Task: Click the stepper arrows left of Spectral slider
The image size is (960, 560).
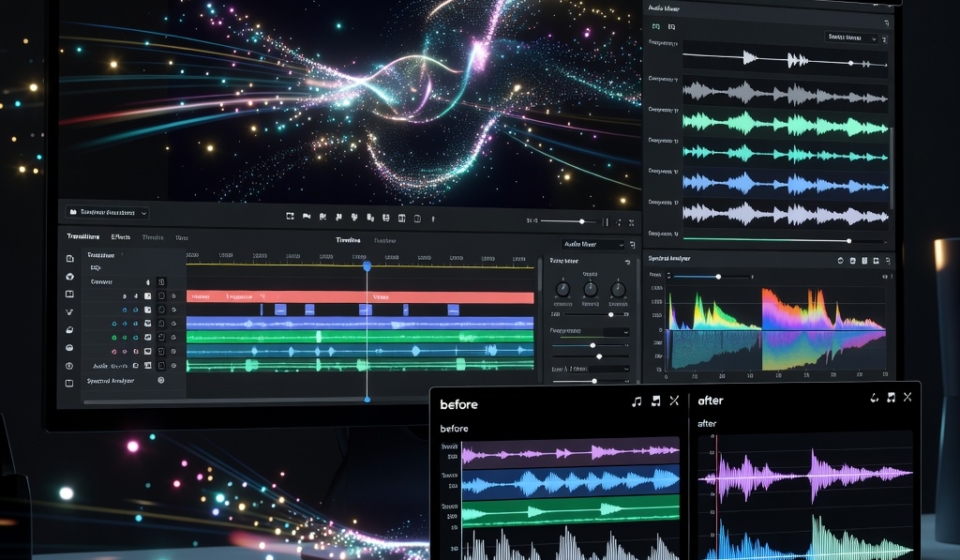Action: pyautogui.click(x=668, y=276)
